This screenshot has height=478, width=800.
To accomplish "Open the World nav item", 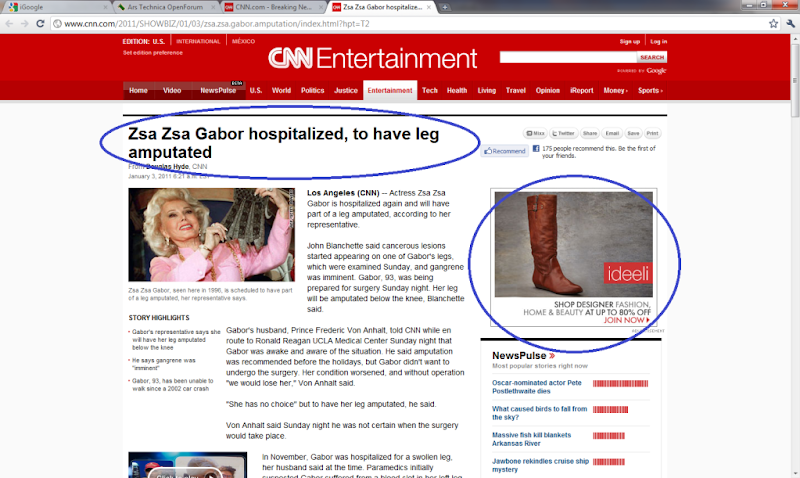I will [x=281, y=90].
